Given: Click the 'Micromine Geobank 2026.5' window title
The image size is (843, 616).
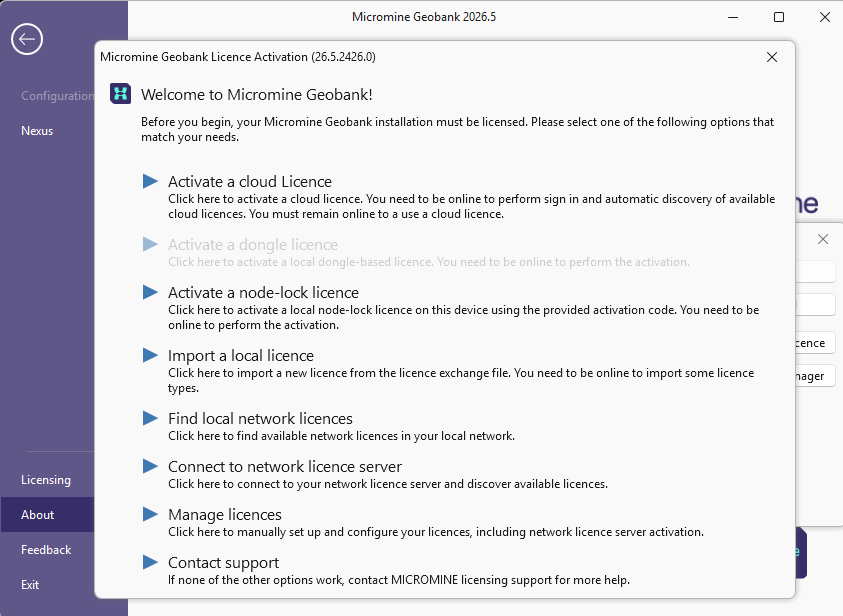Looking at the screenshot, I should click(424, 17).
